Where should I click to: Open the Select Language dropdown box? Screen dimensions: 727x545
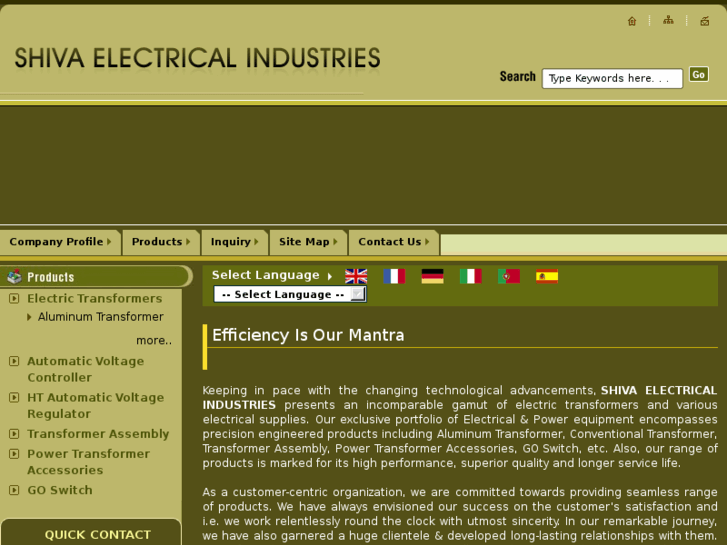coord(290,294)
